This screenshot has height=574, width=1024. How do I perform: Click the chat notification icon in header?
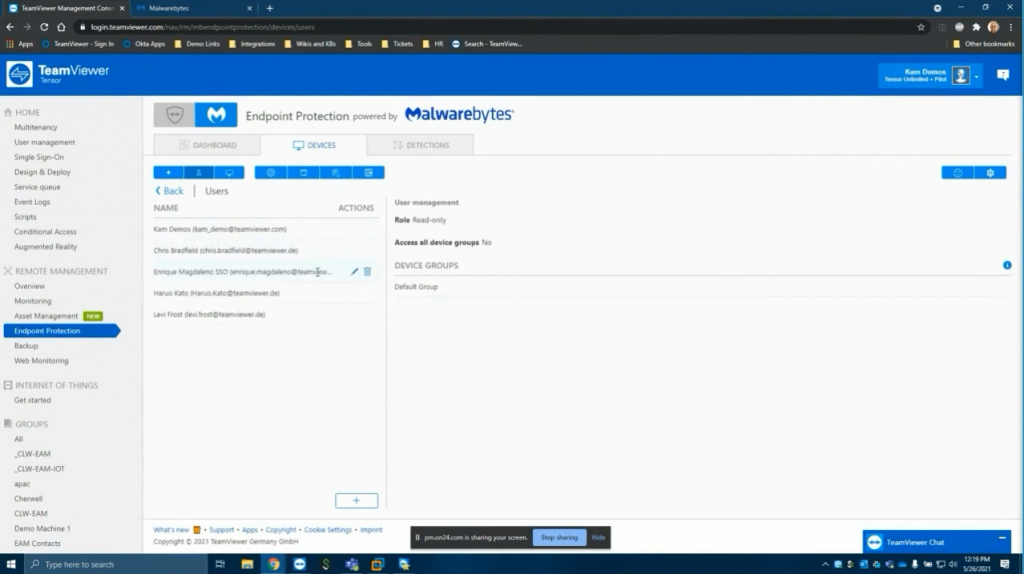pos(1003,75)
